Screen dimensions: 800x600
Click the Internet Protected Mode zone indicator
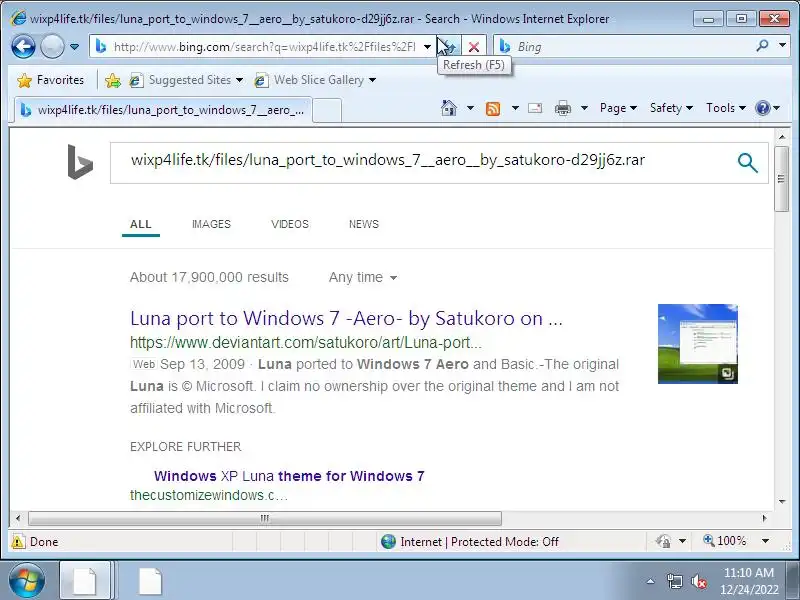click(x=470, y=542)
